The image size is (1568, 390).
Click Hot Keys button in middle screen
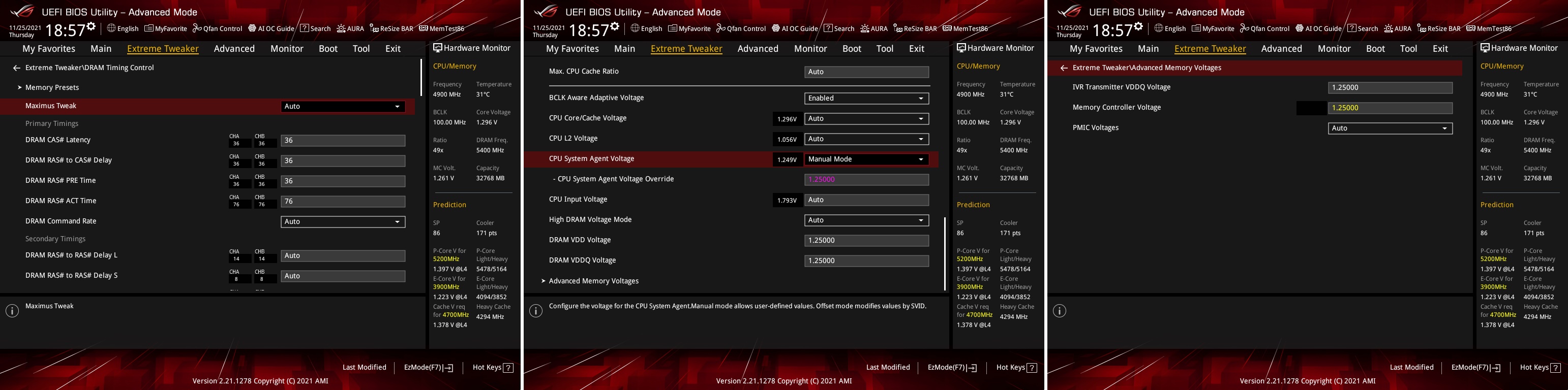(1016, 368)
